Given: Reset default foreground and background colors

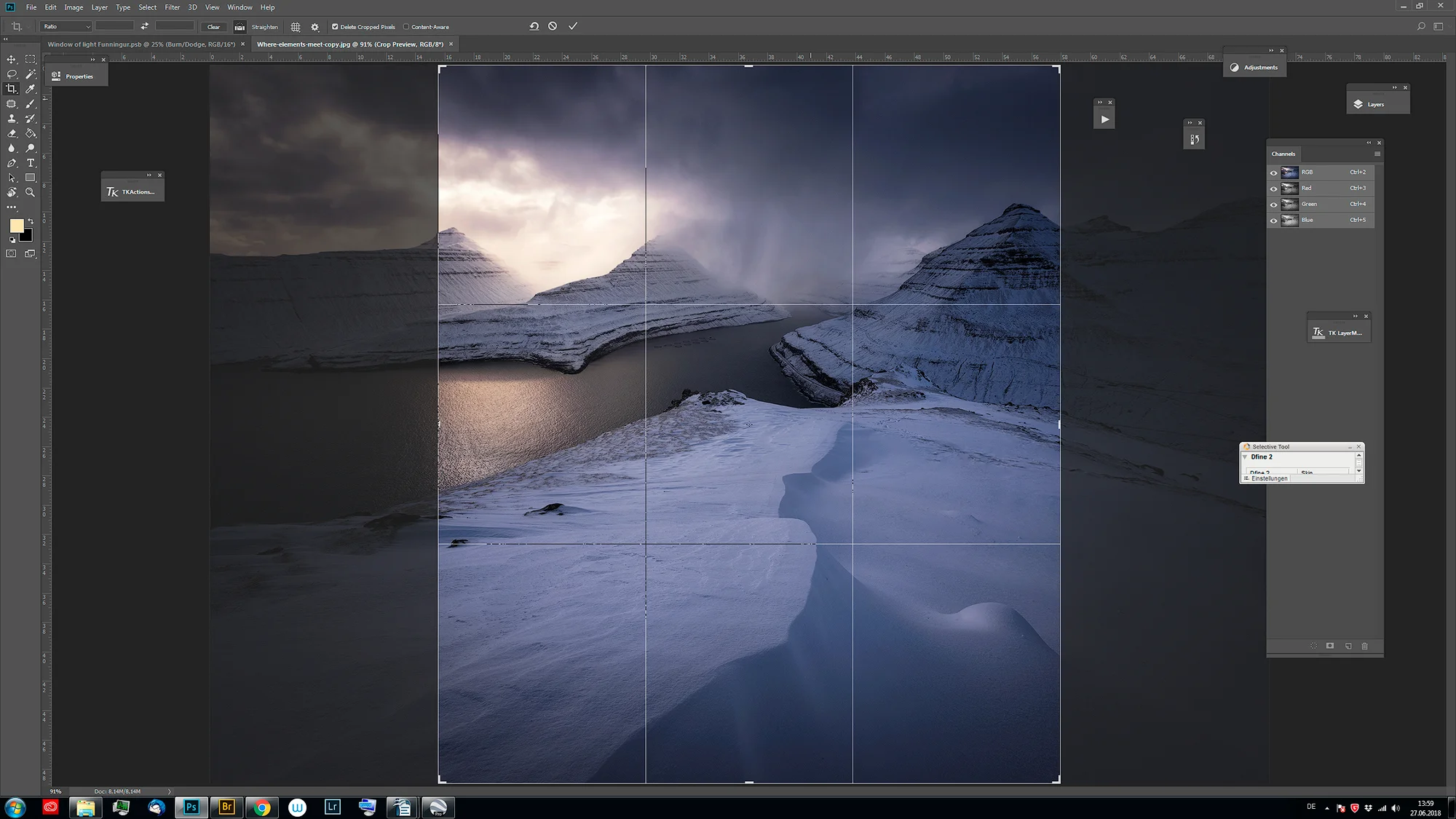Looking at the screenshot, I should 12,240.
